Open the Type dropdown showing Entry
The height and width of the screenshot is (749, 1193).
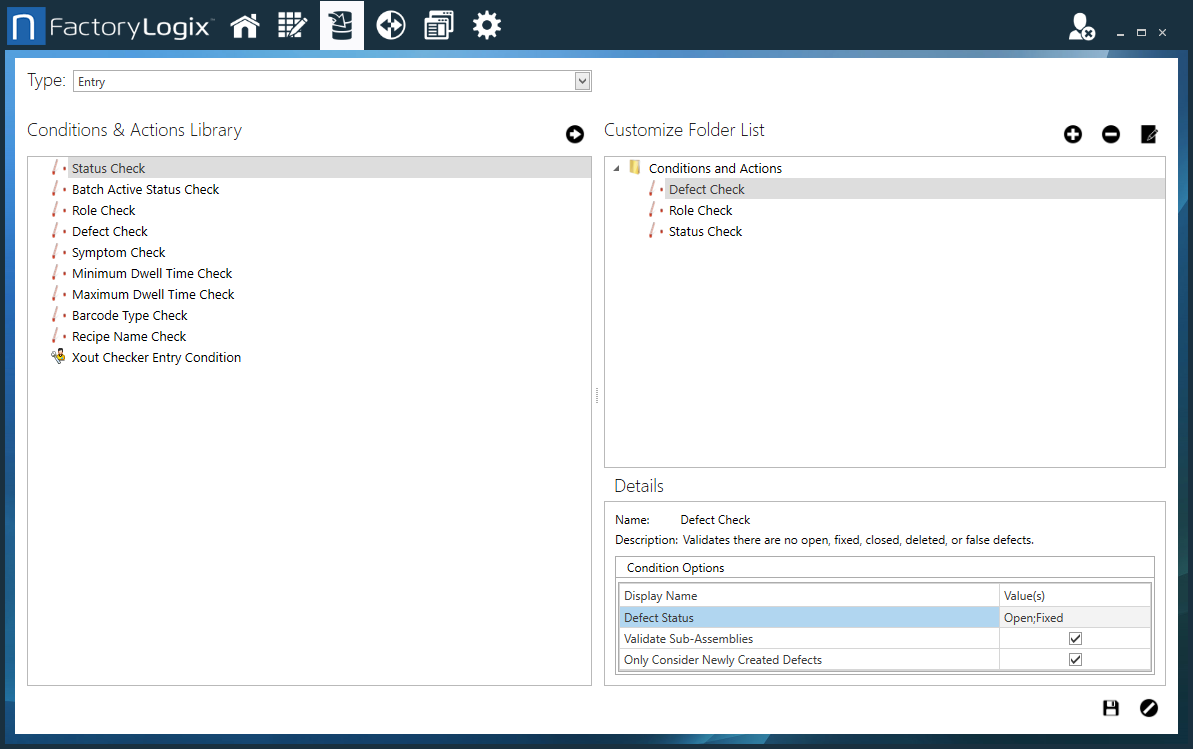(x=582, y=82)
